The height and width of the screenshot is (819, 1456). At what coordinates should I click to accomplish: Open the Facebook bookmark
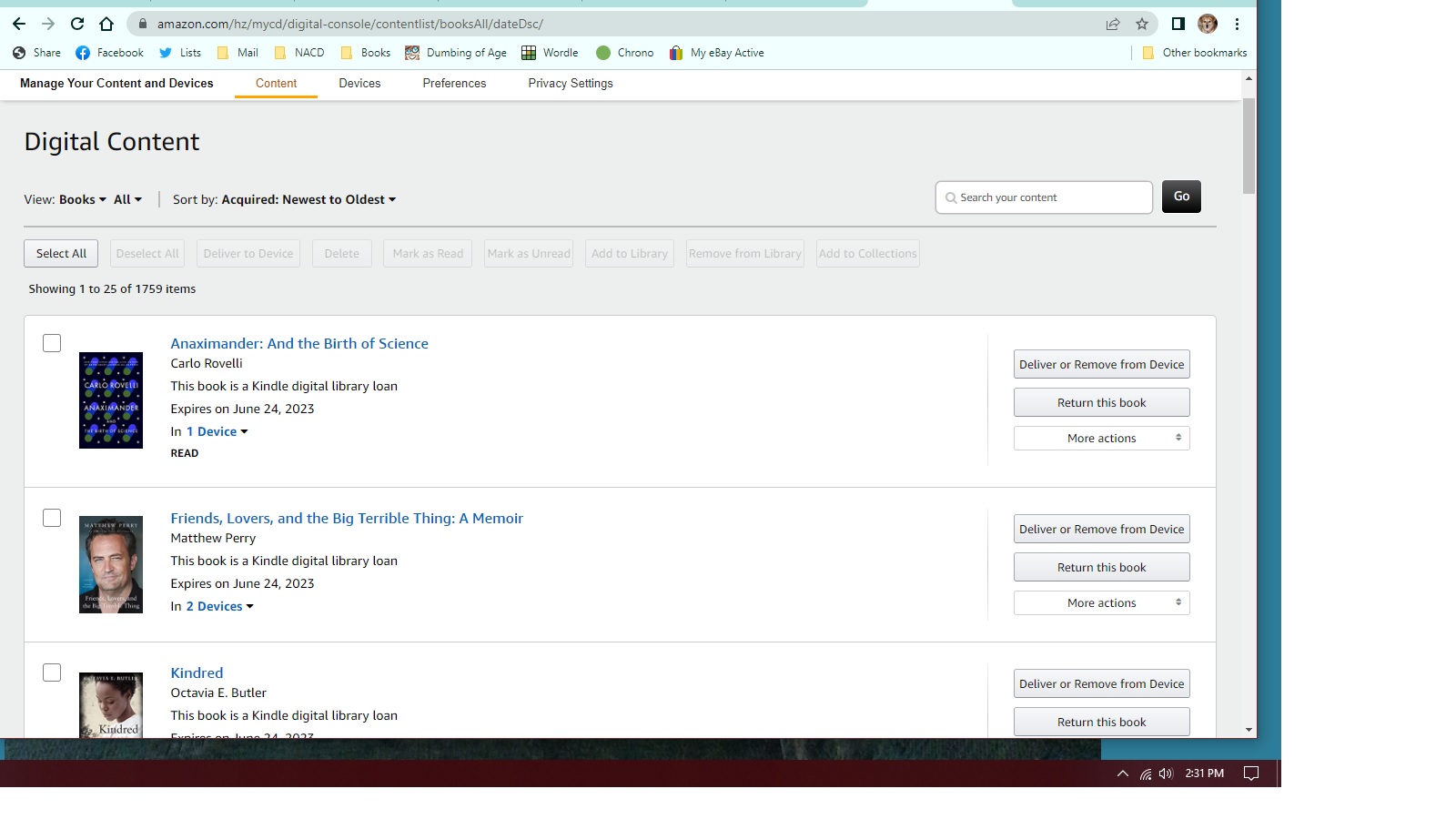coord(109,52)
